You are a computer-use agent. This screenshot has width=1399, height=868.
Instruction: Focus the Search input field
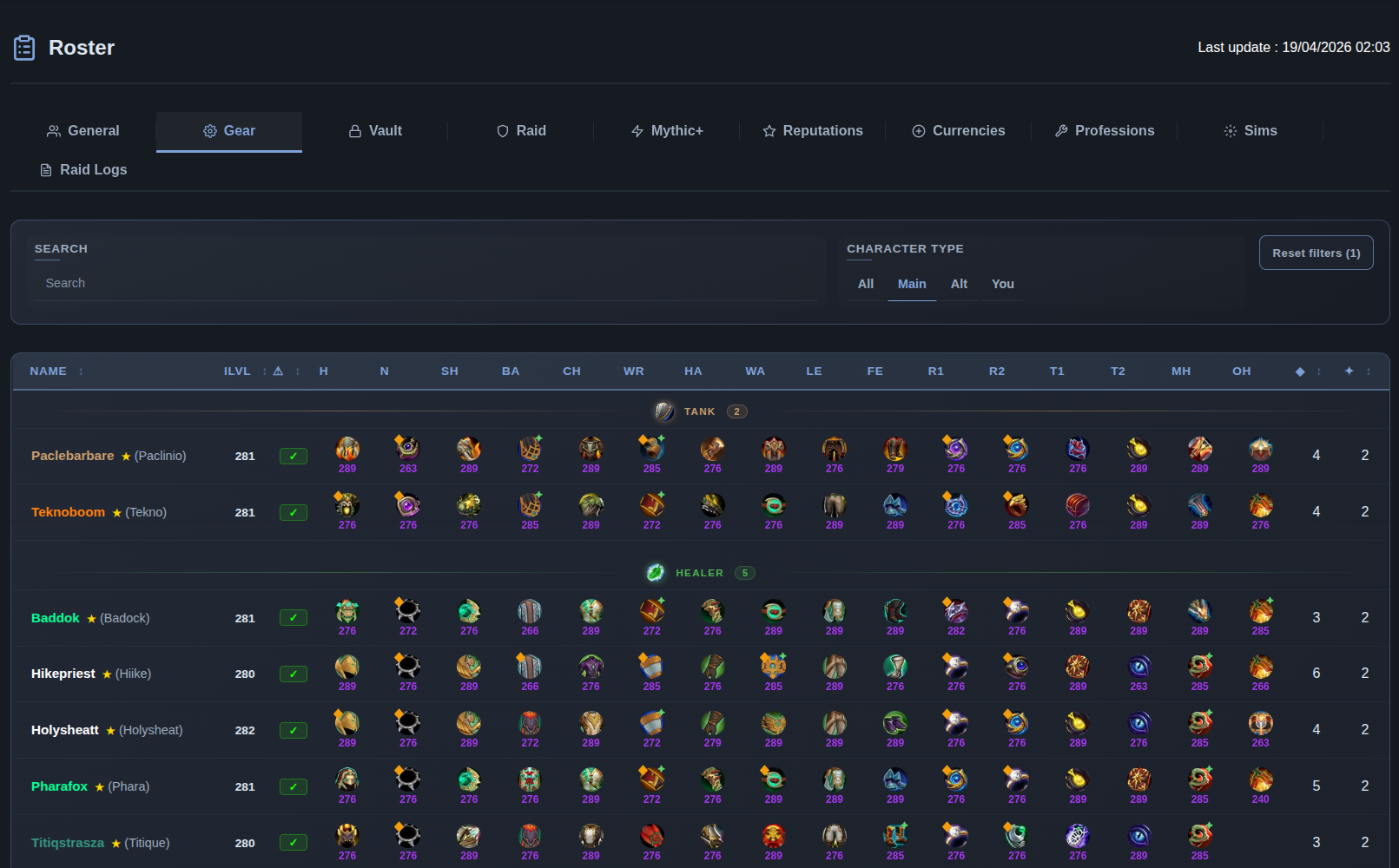coord(426,283)
